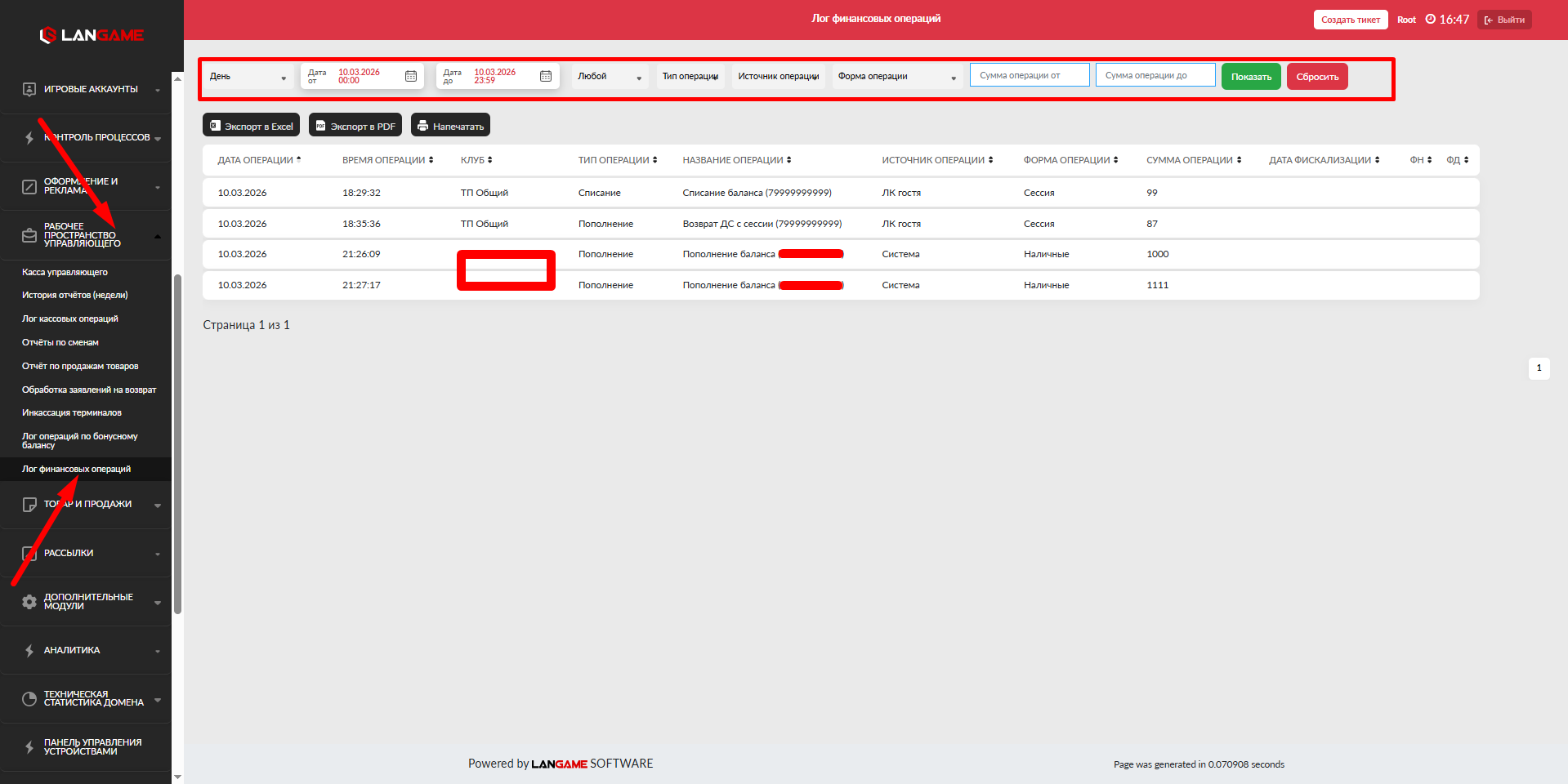Expand the Игровые аккаунты sidebar section
This screenshot has height=784, width=1568.
[x=90, y=89]
